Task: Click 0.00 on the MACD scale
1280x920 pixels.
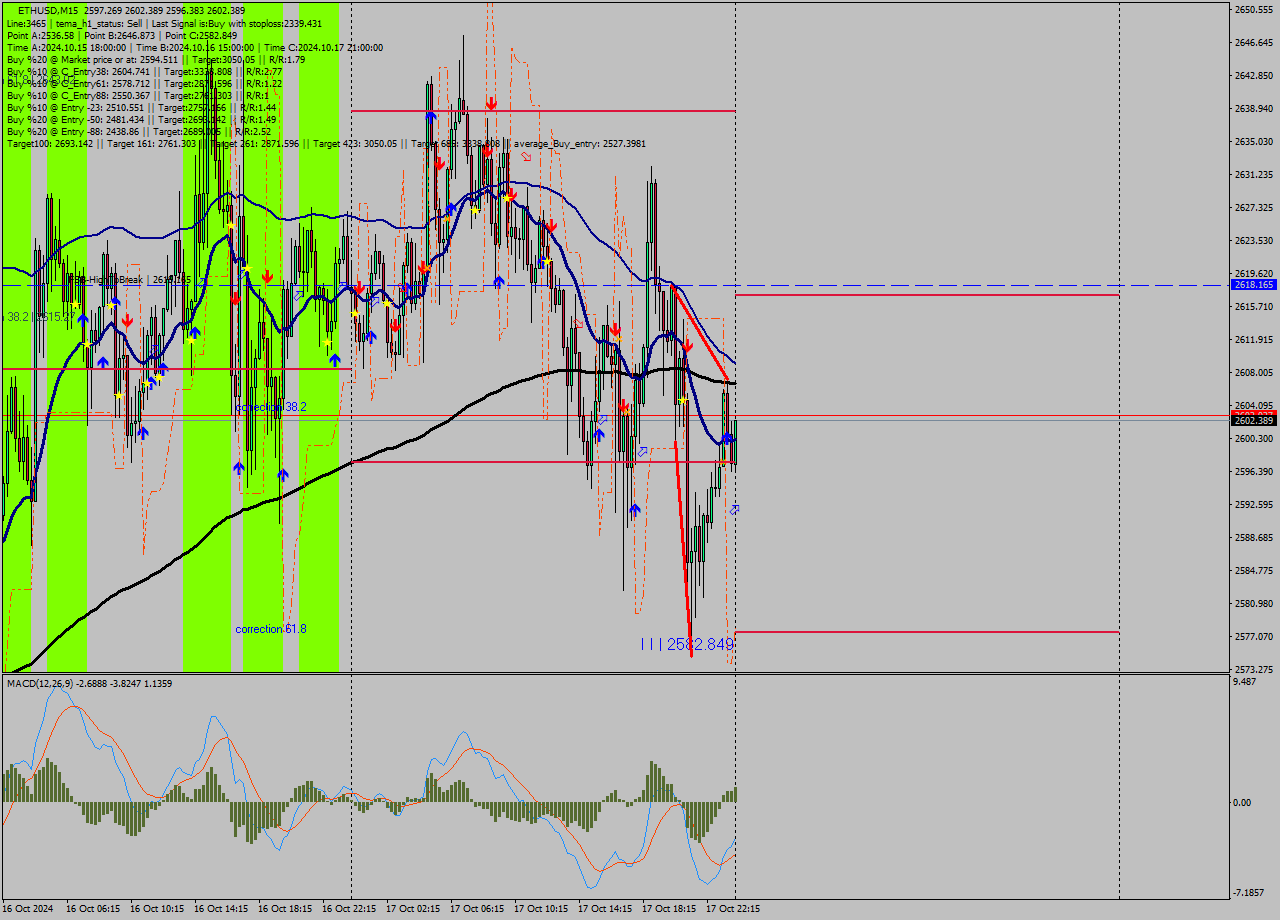Action: click(x=1243, y=802)
